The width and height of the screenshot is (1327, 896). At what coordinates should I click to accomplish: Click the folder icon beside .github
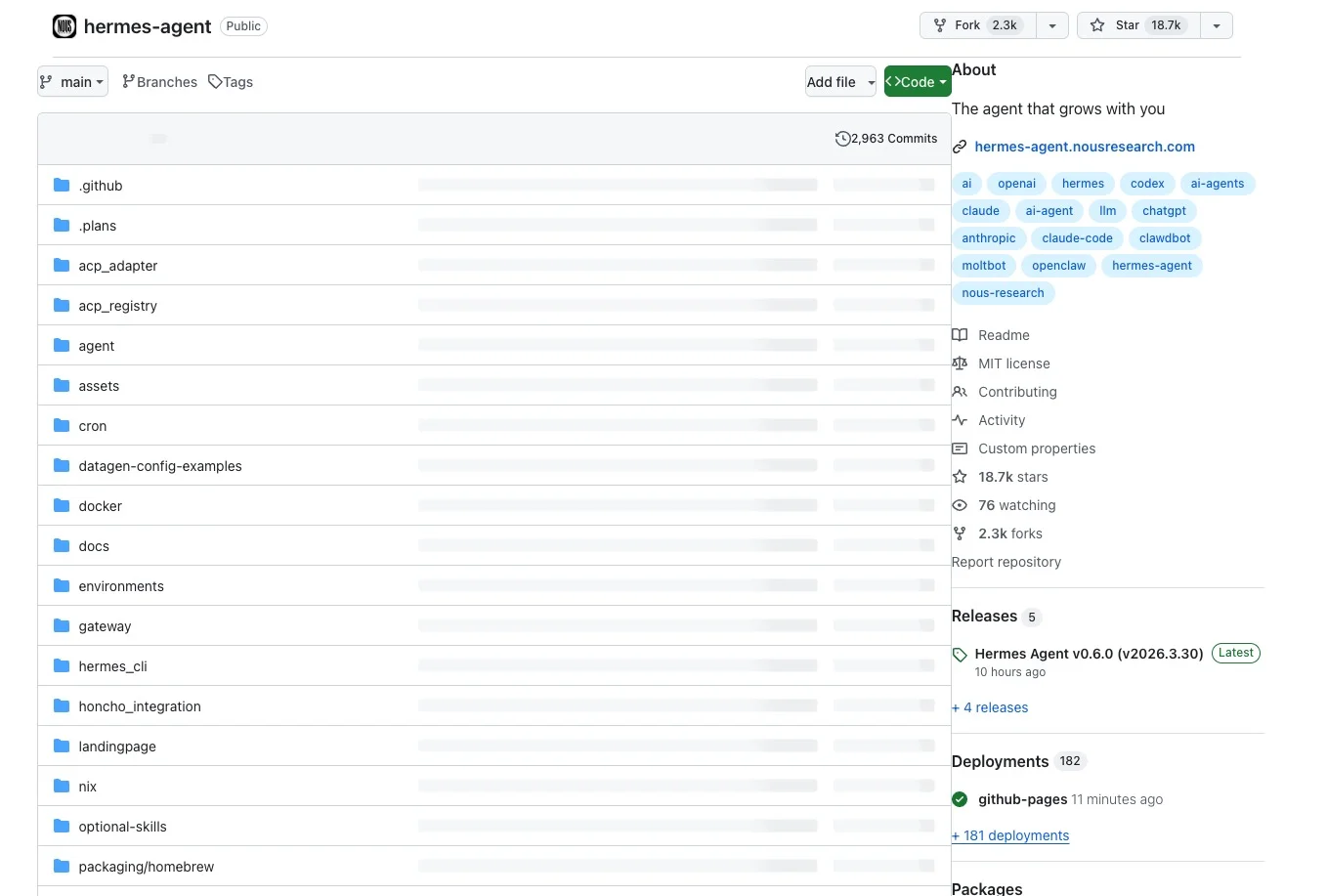pos(62,185)
